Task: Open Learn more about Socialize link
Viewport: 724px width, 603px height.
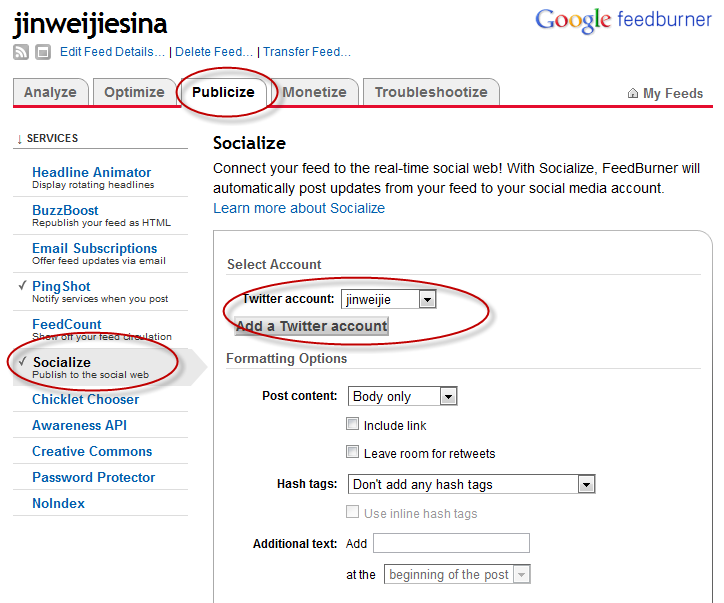Action: (x=299, y=208)
